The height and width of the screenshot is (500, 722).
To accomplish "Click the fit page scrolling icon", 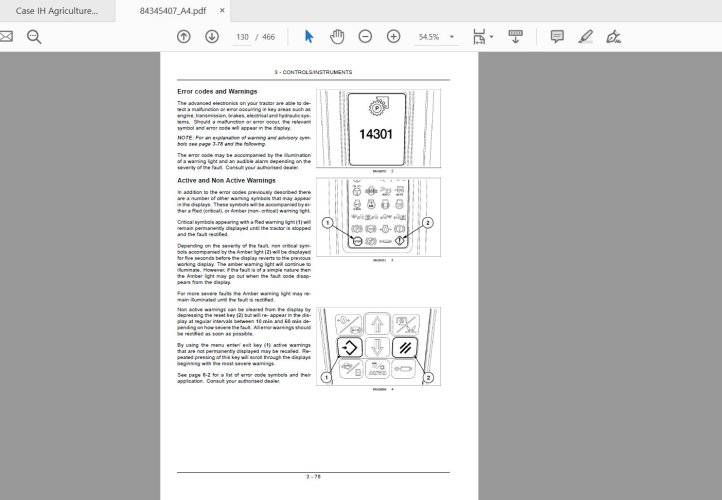I will (479, 37).
